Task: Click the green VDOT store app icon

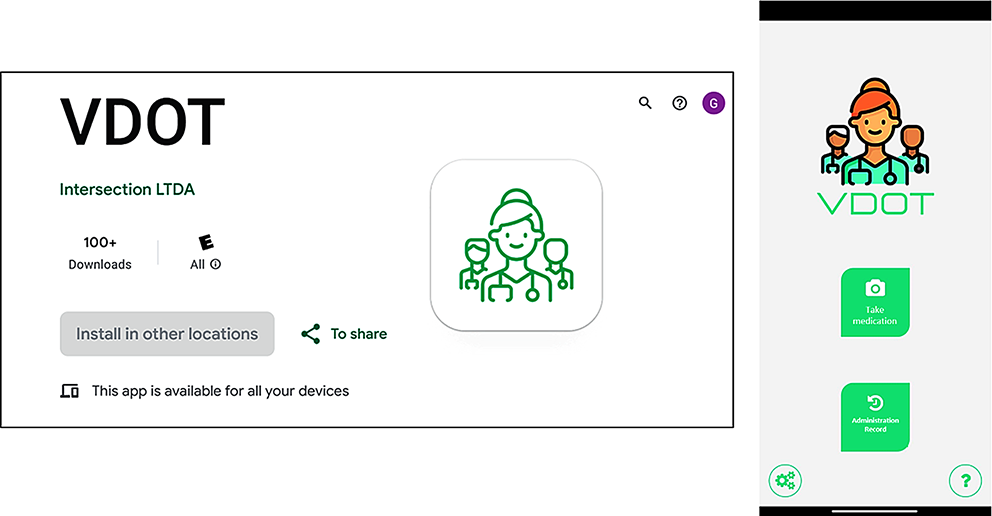Action: 516,245
